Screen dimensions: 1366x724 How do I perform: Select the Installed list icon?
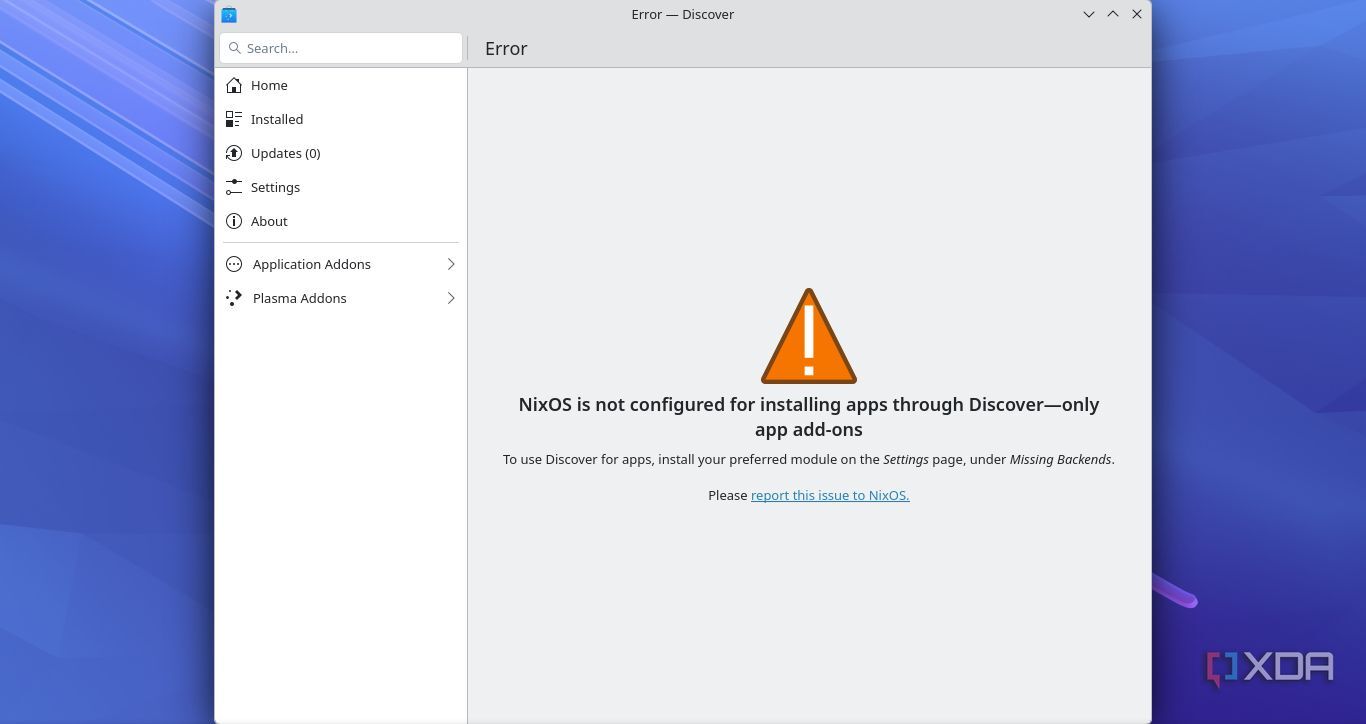[x=234, y=119]
